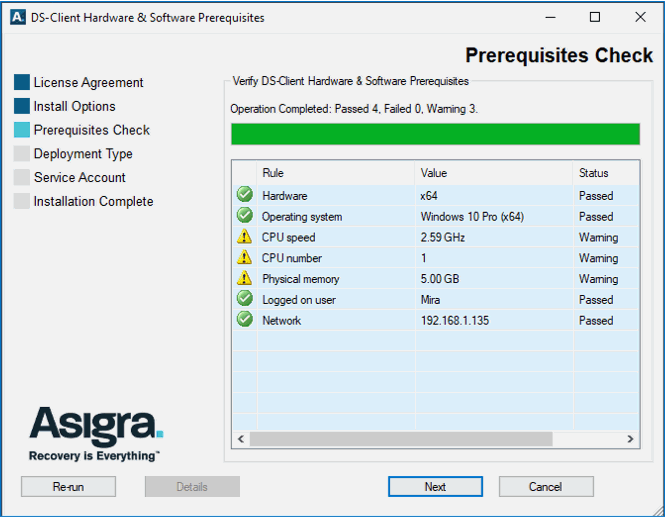Select the CPU number rule row
The height and width of the screenshot is (517, 665).
(x=435, y=258)
